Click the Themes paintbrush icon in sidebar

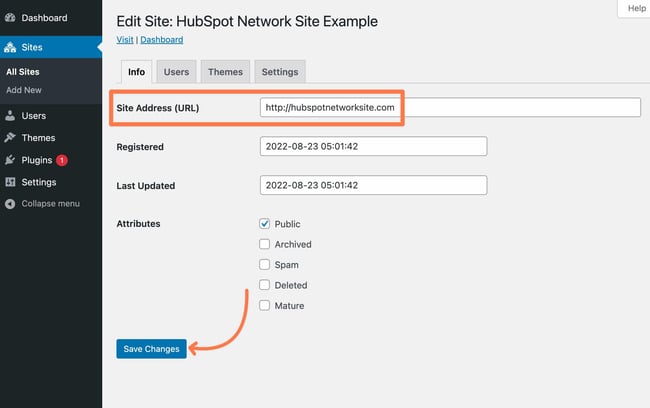click(x=10, y=138)
